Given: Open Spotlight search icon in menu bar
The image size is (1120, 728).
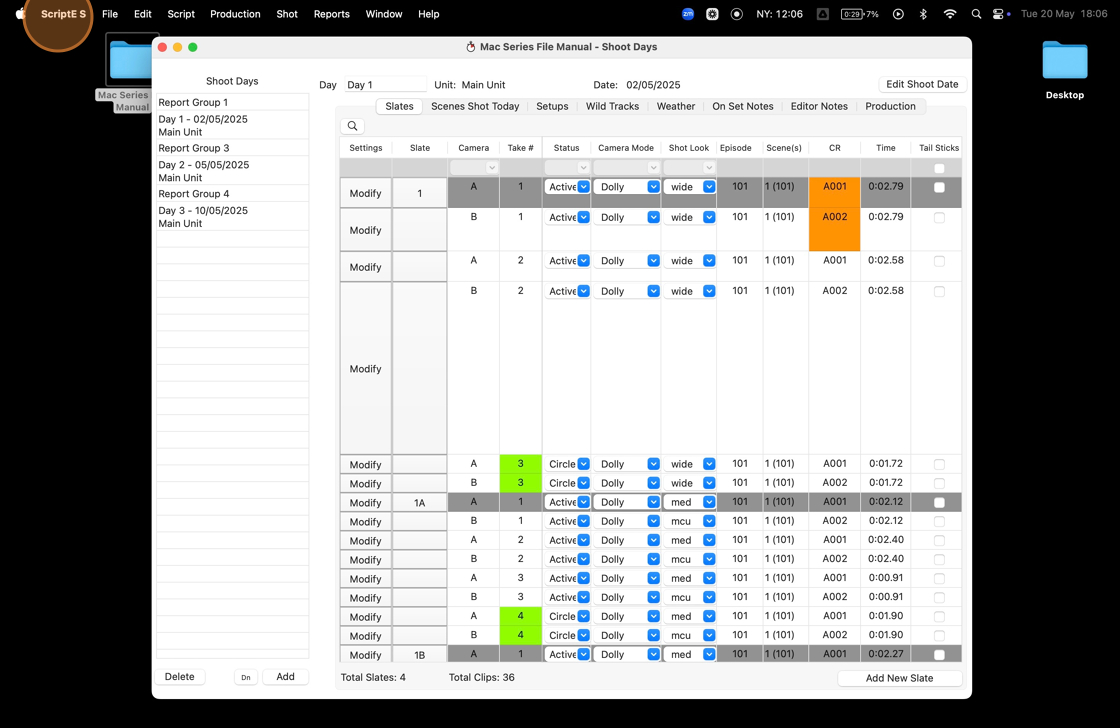Looking at the screenshot, I should 976,14.
